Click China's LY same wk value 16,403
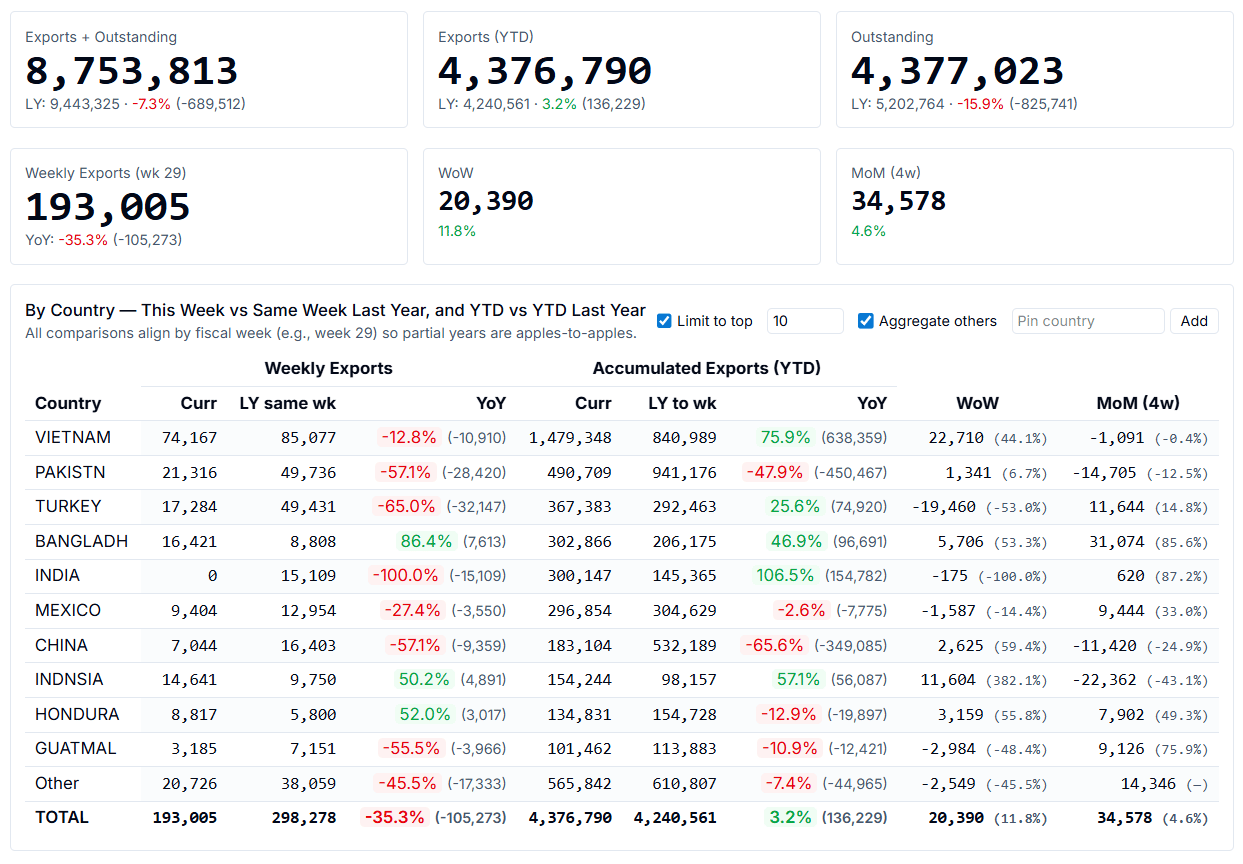The width and height of the screenshot is (1243, 864). [308, 645]
